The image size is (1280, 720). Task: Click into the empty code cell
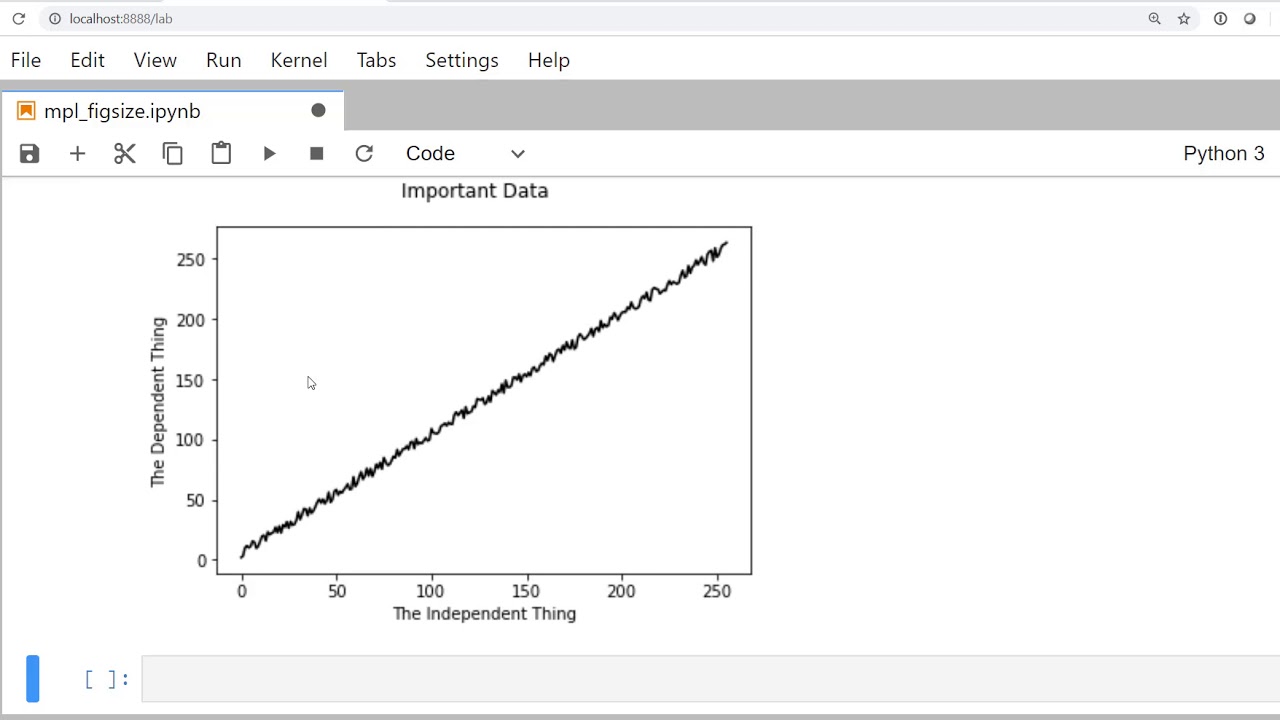(x=700, y=679)
